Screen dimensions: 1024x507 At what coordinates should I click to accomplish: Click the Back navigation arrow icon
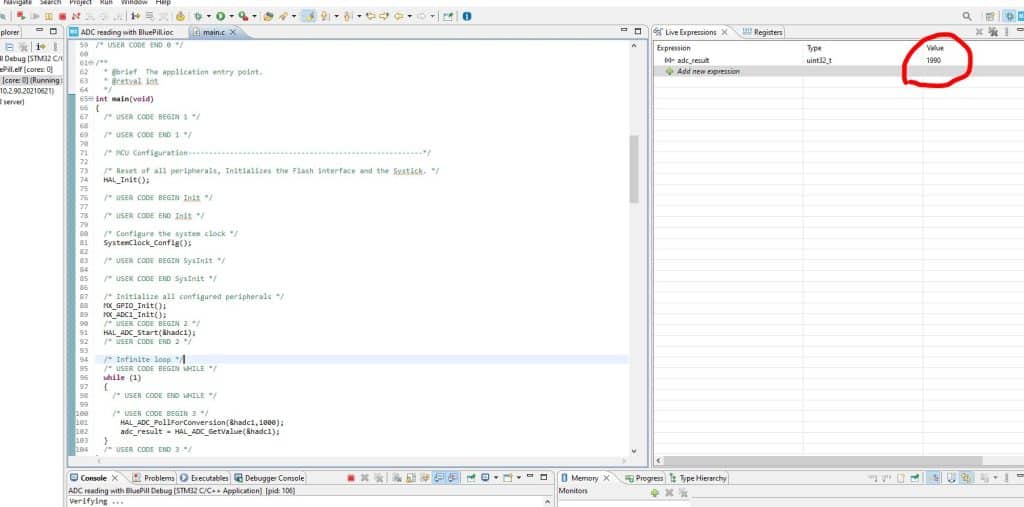pyautogui.click(x=398, y=16)
